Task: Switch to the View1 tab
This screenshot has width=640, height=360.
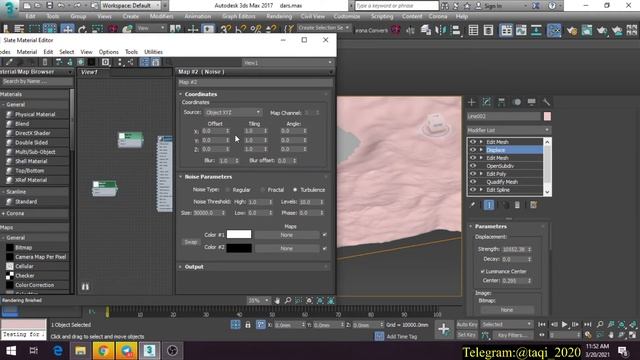Action: [x=89, y=72]
